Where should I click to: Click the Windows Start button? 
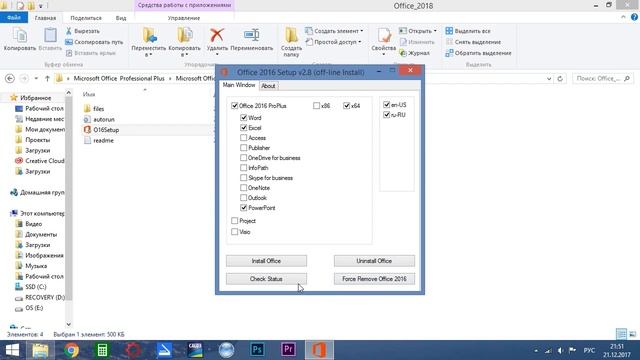pos(12,350)
